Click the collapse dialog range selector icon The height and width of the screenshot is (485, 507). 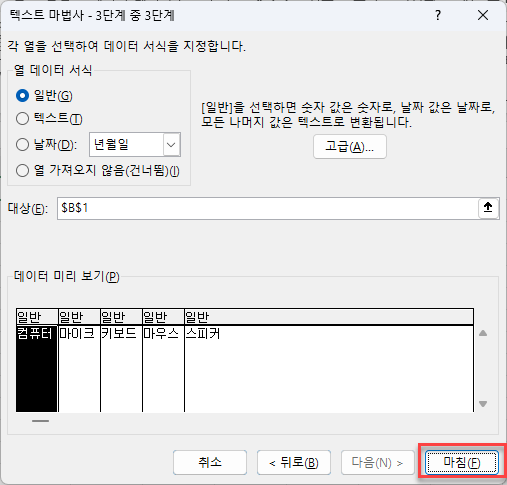coord(488,208)
